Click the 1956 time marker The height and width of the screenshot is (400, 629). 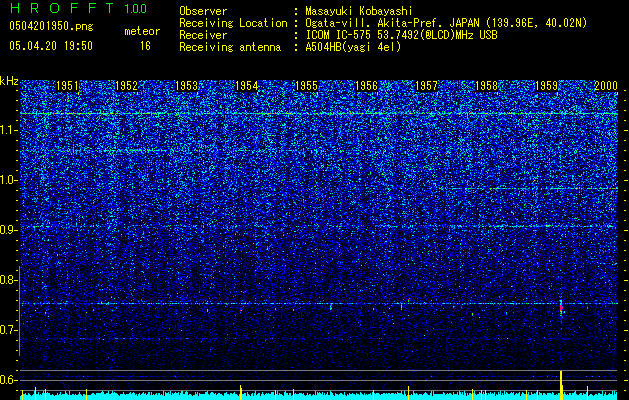pos(366,86)
